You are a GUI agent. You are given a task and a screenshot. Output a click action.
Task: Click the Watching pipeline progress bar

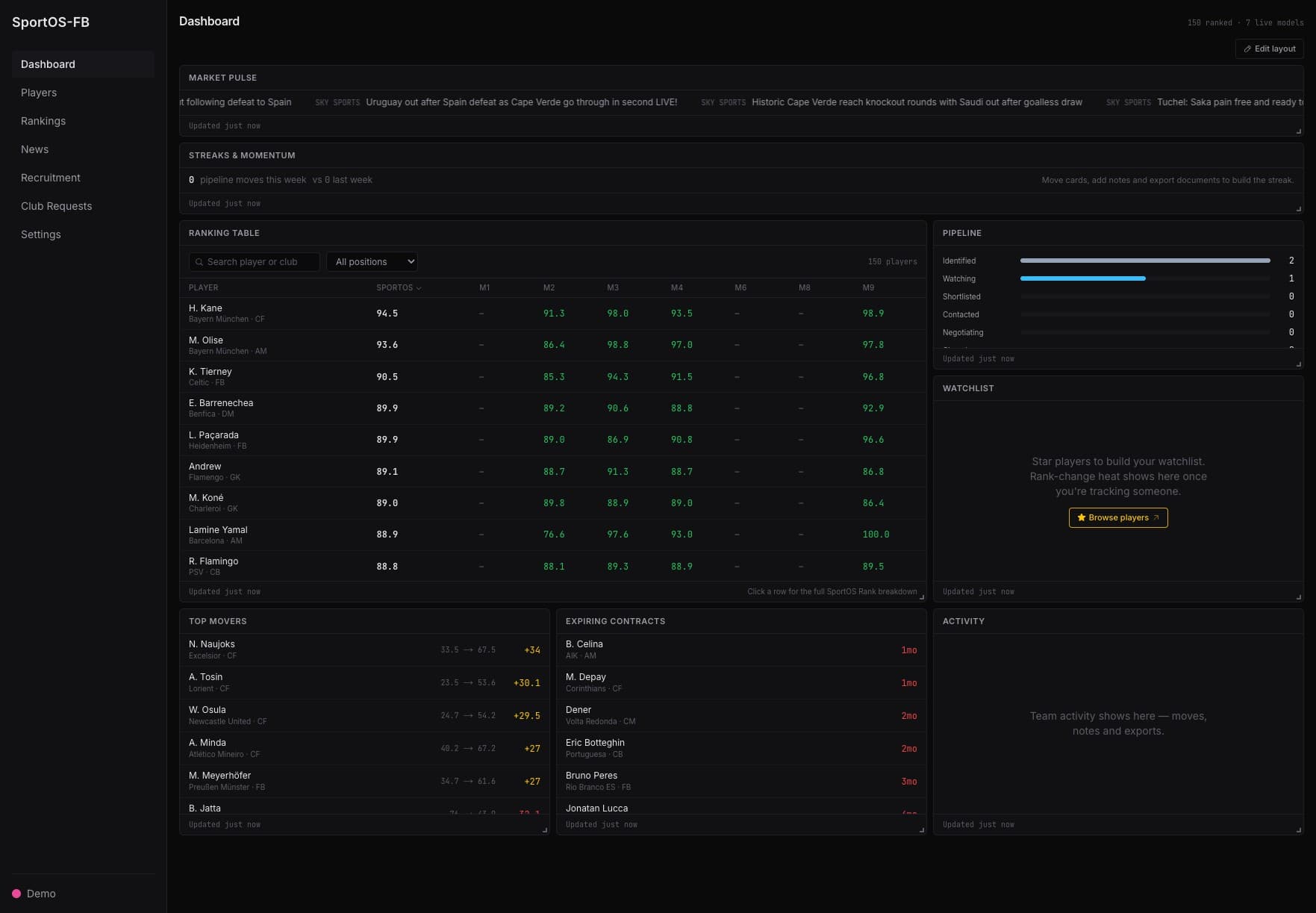click(1145, 278)
